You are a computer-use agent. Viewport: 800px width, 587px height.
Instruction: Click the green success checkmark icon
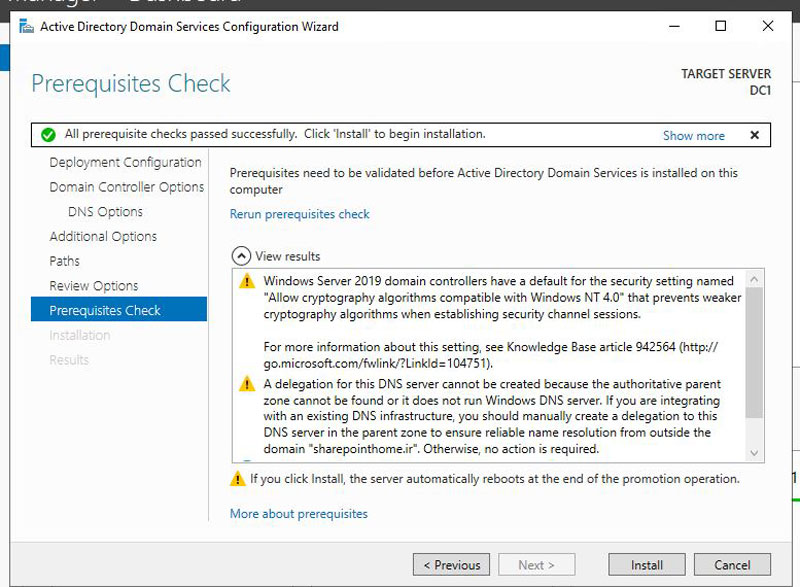point(48,135)
